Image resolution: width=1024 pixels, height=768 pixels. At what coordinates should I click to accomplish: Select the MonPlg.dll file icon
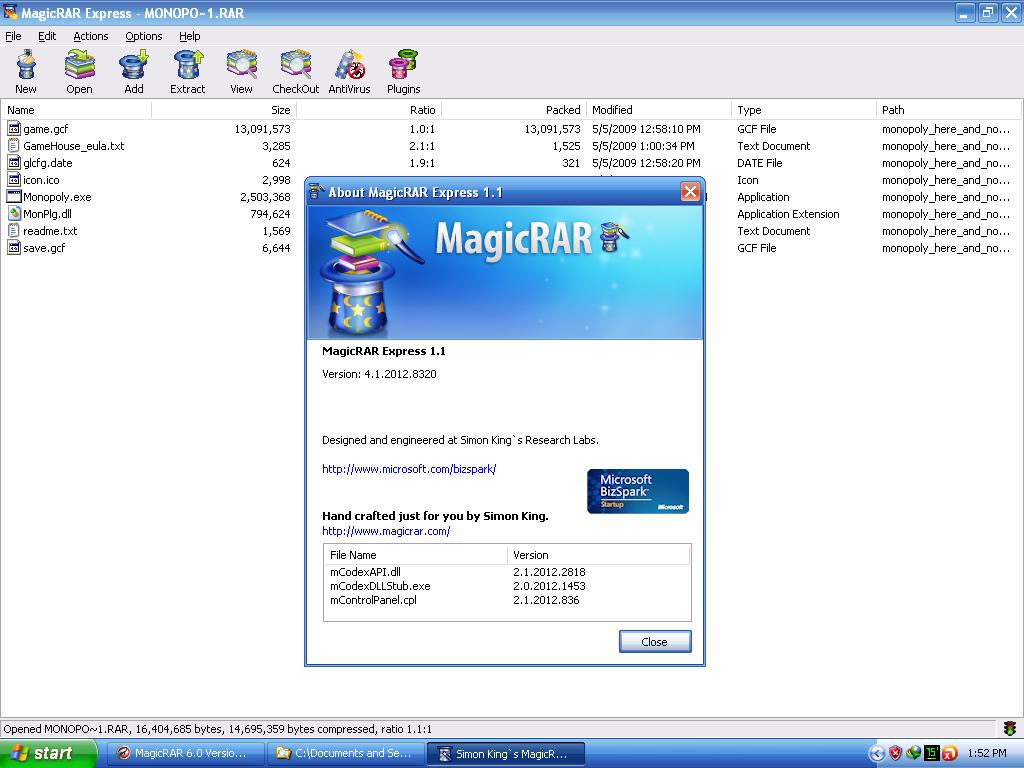point(14,214)
